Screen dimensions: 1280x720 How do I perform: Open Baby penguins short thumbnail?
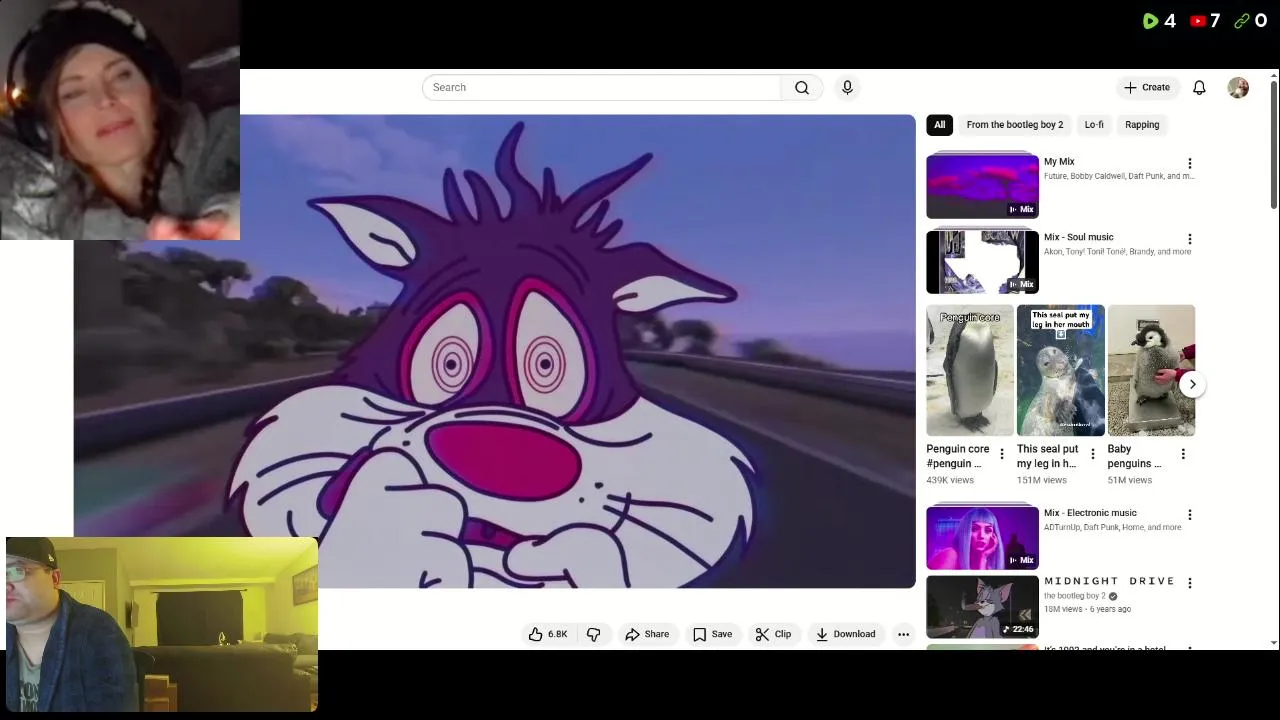pyautogui.click(x=1151, y=371)
